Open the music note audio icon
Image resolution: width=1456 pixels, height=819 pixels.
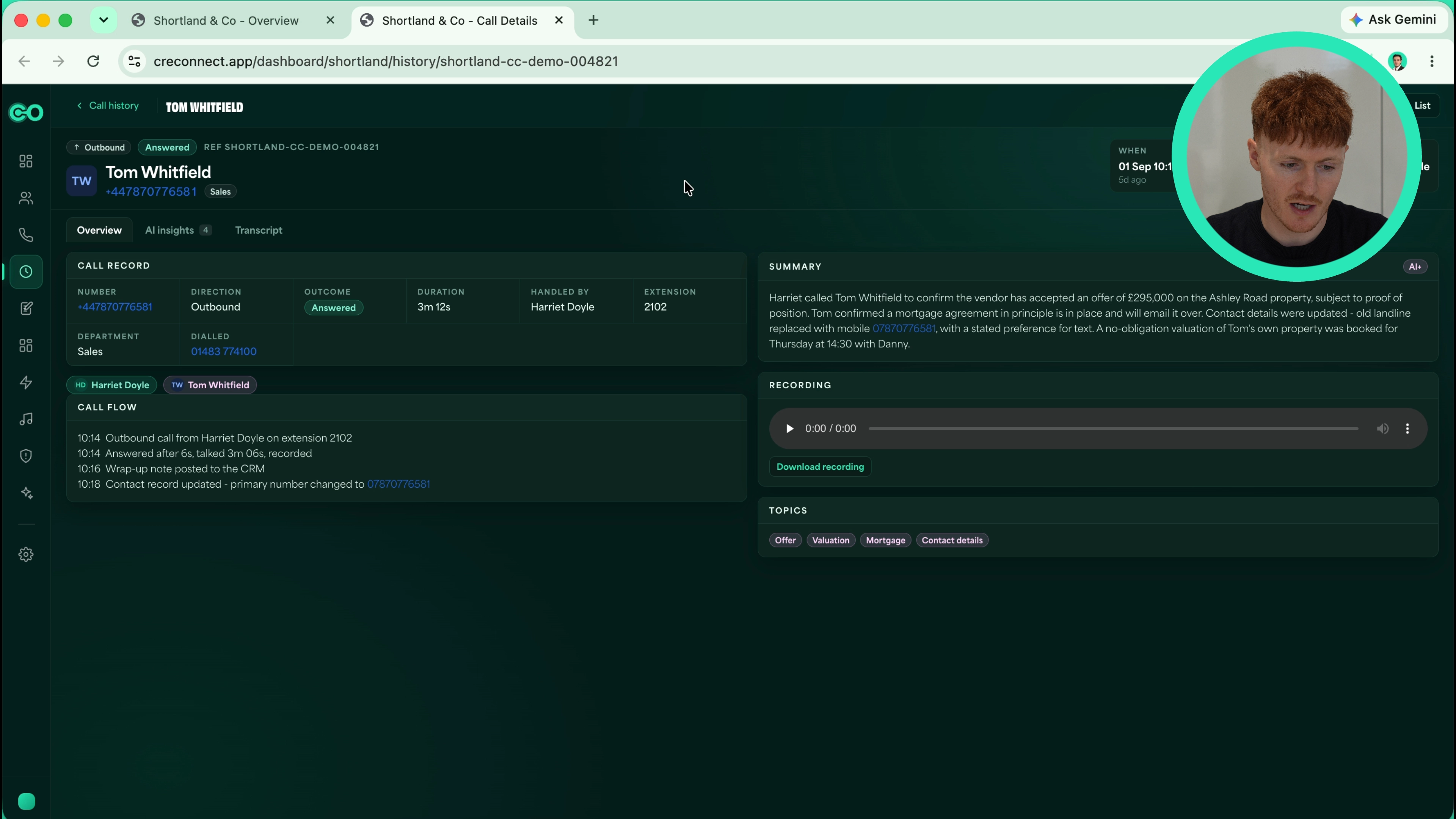(26, 419)
